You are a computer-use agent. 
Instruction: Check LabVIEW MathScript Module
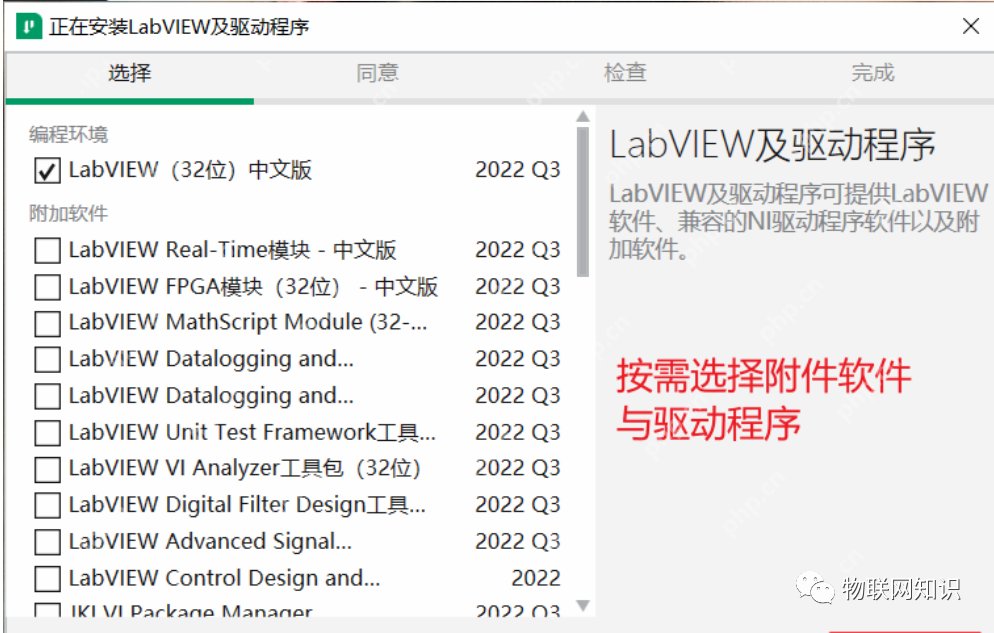[x=47, y=322]
